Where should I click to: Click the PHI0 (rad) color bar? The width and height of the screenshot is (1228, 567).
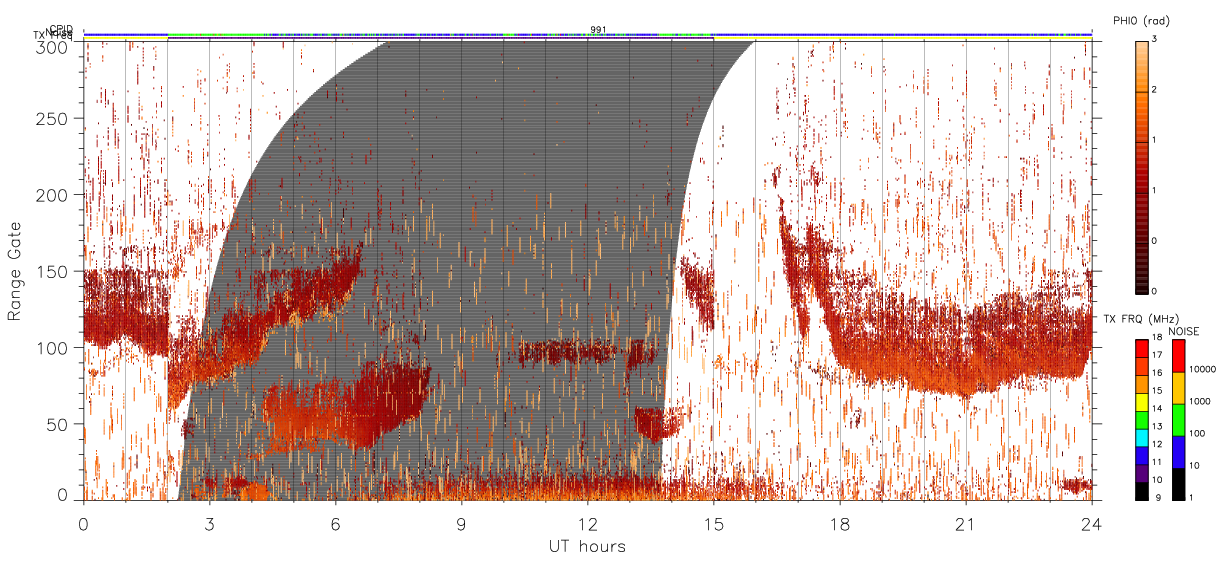(1142, 166)
